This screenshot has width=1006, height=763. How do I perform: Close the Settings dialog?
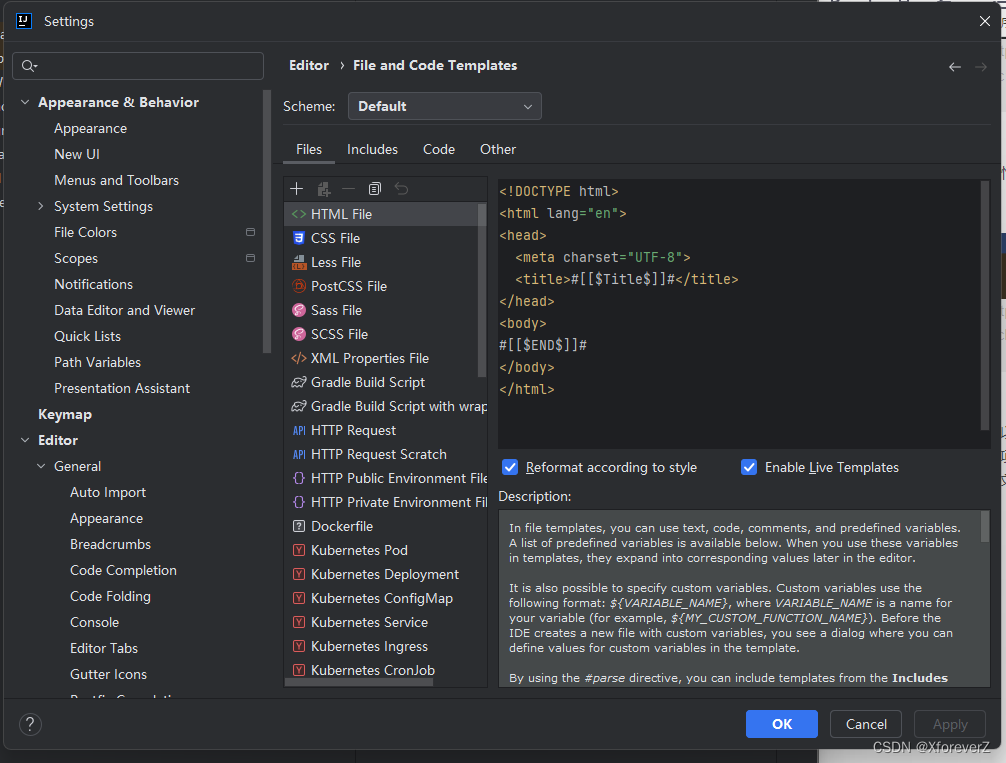tap(985, 21)
